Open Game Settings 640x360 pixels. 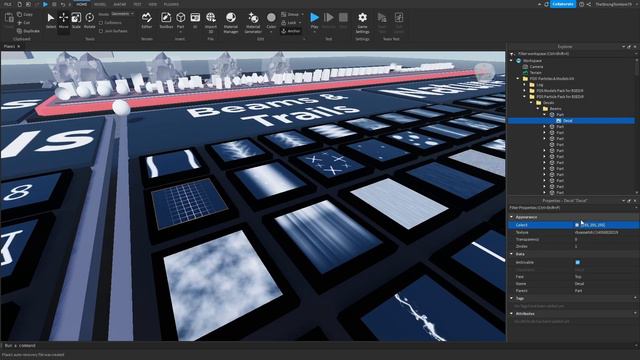(362, 22)
